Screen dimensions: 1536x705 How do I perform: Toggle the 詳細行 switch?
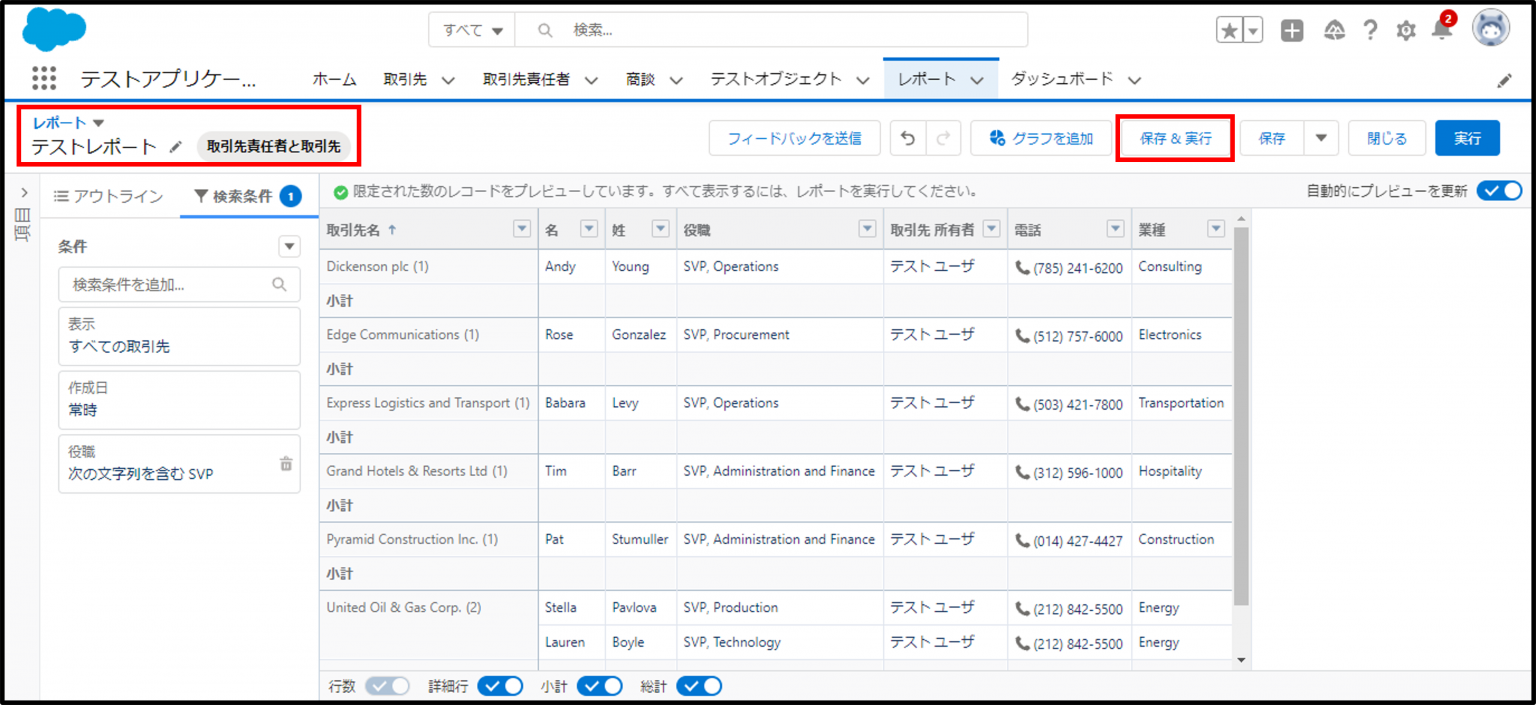(500, 686)
